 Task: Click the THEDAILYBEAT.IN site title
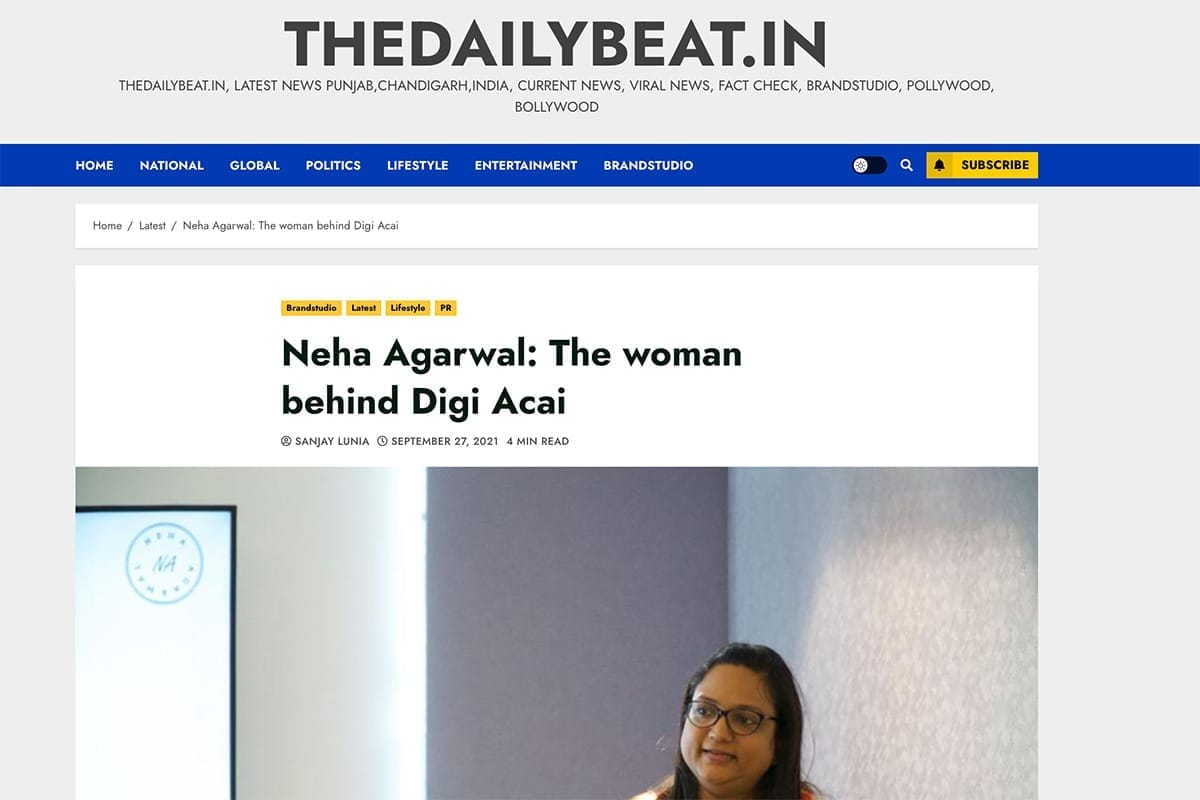(555, 45)
